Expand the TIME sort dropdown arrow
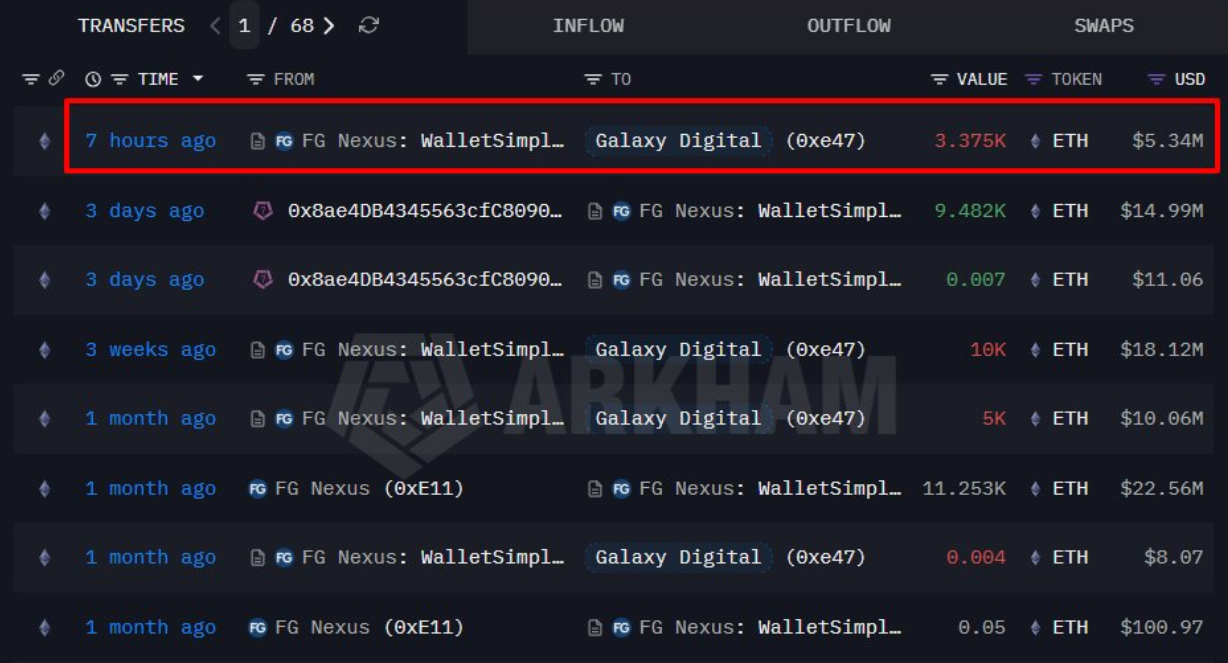The height and width of the screenshot is (663, 1228). point(197,79)
